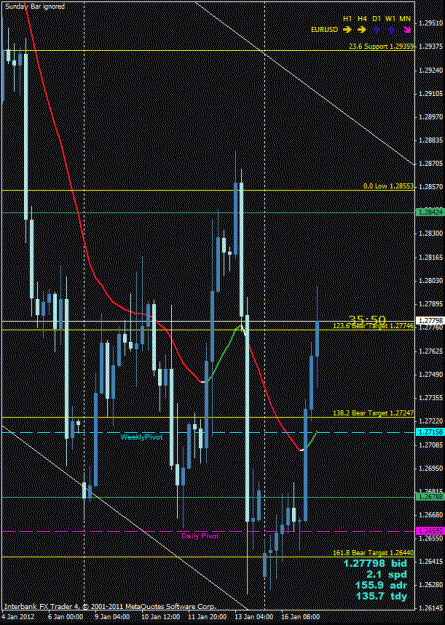
Task: Click the white current price tag 1.27798
Action: (430, 320)
